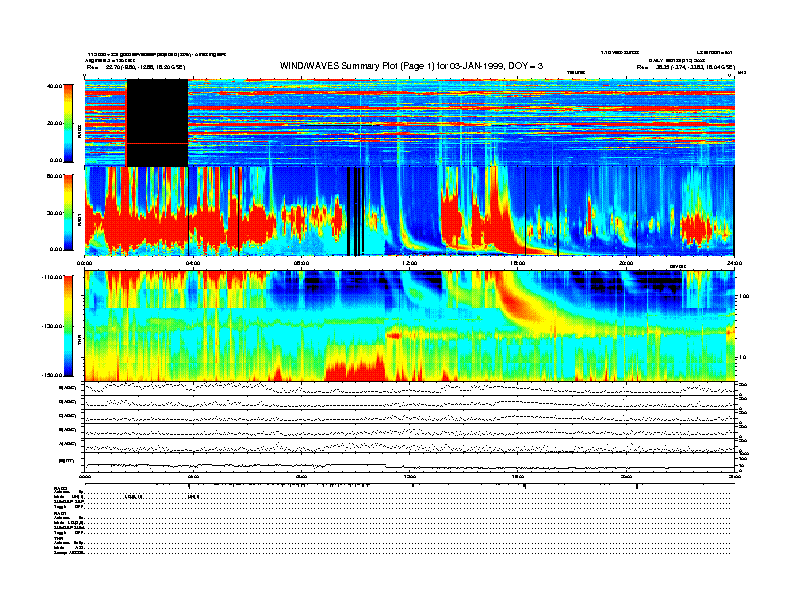Click the 40.00 label on RAD2 scale
Screen dimensions: 792x612
[x=55, y=86]
